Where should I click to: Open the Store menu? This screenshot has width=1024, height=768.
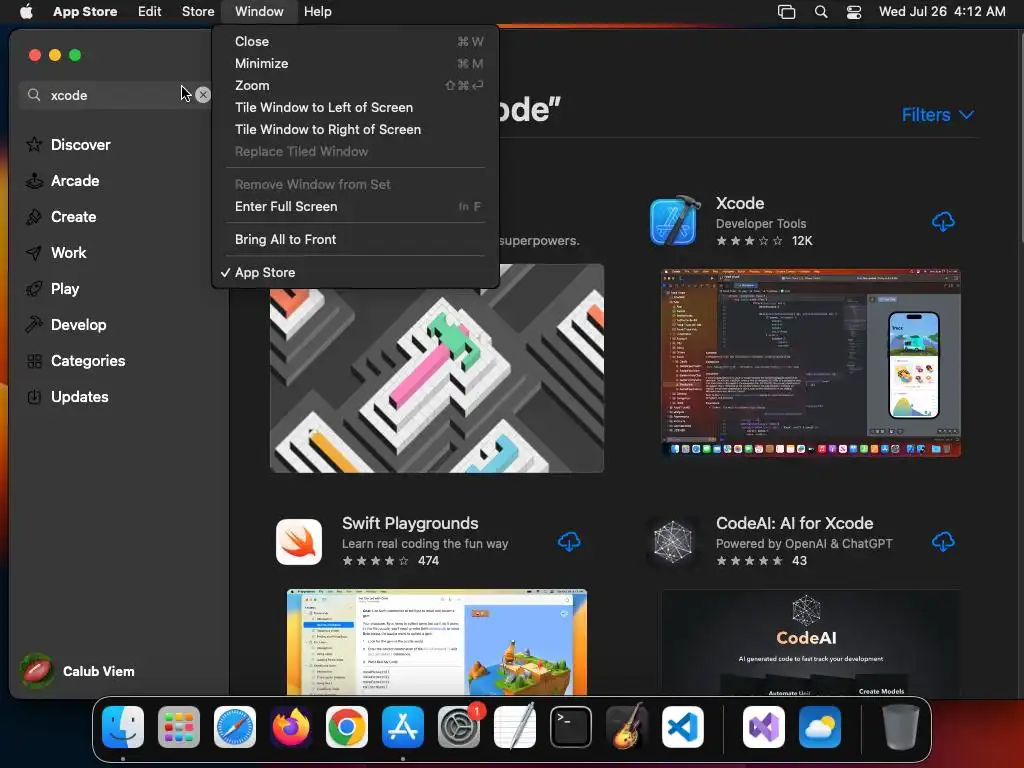[x=198, y=11]
